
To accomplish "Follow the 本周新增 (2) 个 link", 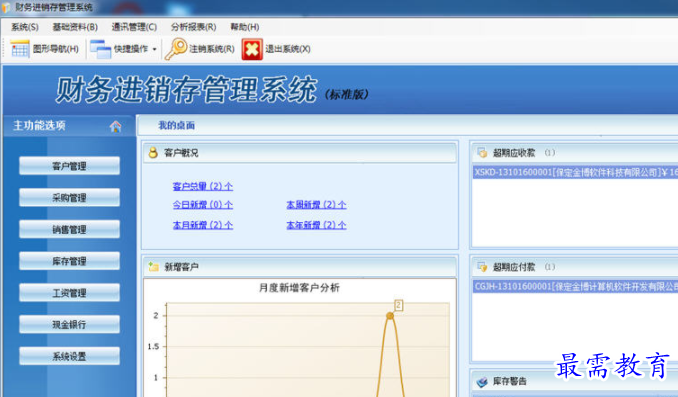I will point(316,205).
